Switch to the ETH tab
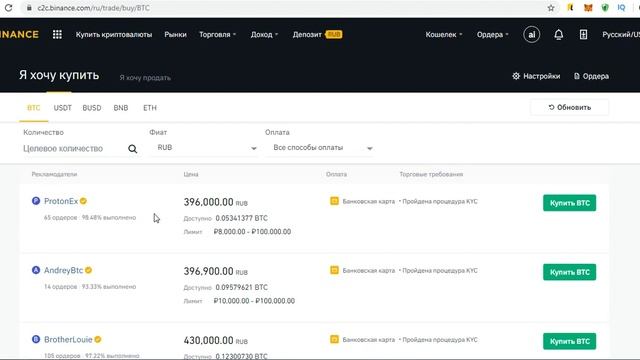Image resolution: width=640 pixels, height=360 pixels. coord(150,108)
